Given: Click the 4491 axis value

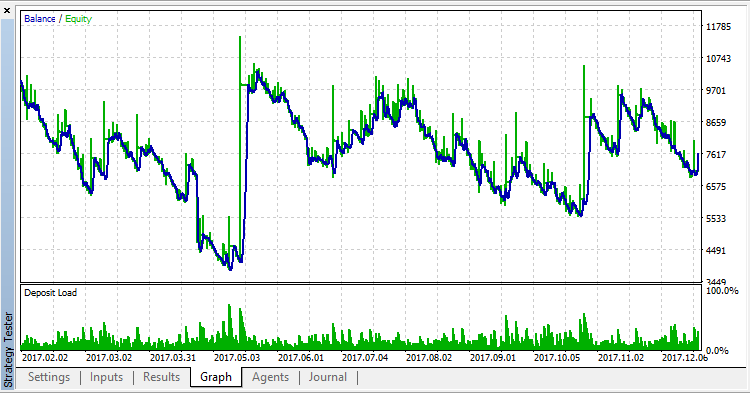Looking at the screenshot, I should (716, 251).
